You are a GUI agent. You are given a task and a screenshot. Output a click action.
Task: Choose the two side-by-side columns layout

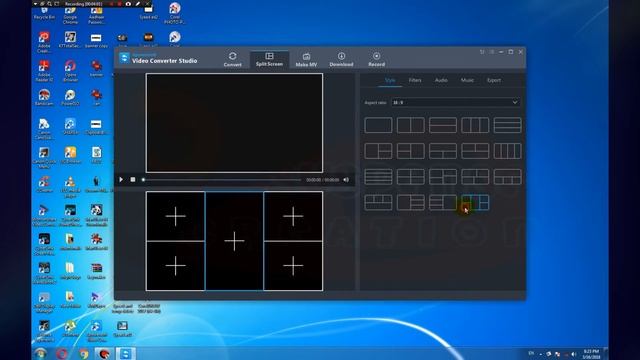[x=411, y=125]
